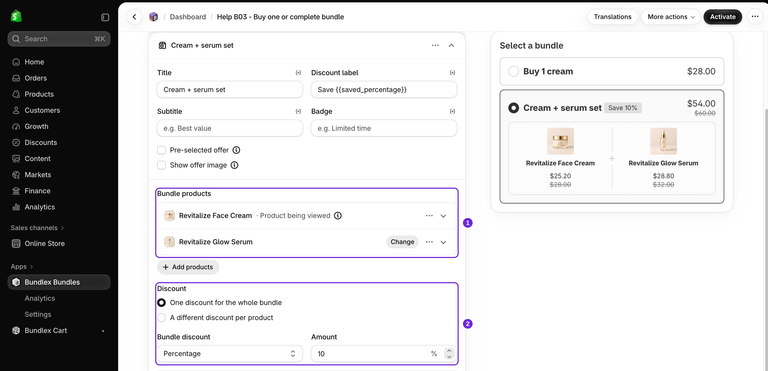Click the Shopify logo icon

pos(16,16)
